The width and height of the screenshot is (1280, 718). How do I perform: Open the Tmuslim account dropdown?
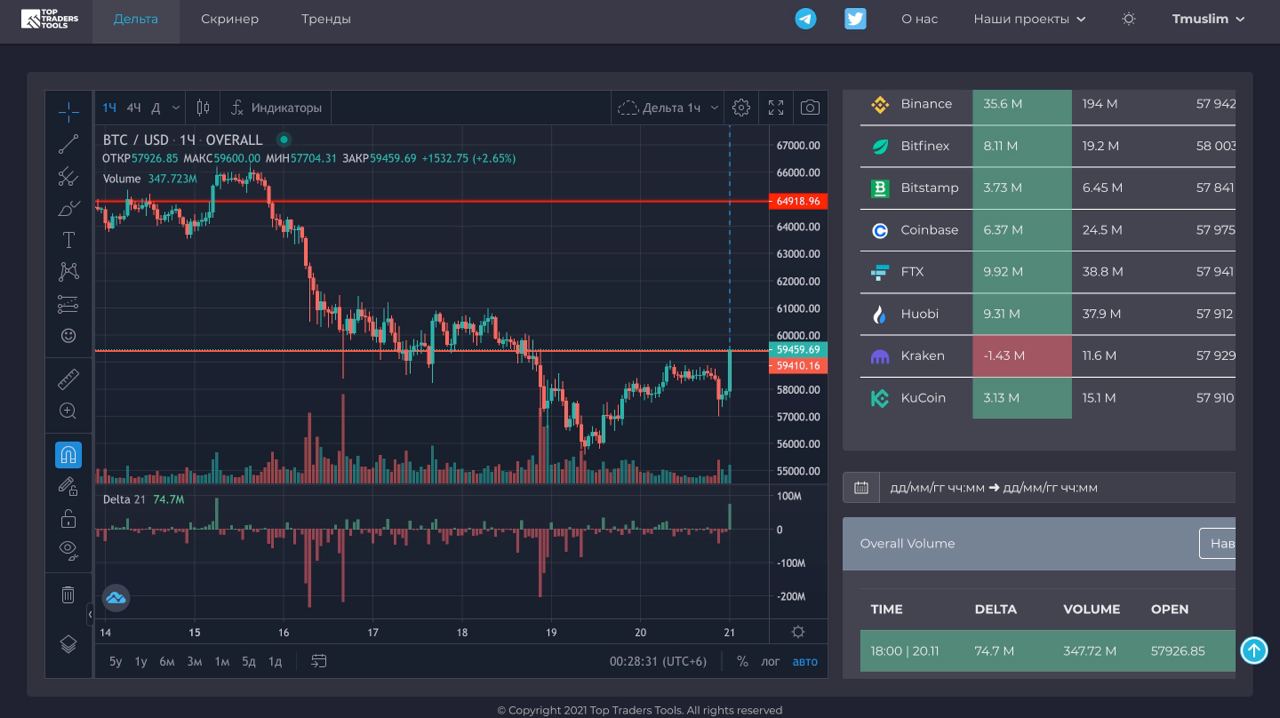pos(1208,19)
